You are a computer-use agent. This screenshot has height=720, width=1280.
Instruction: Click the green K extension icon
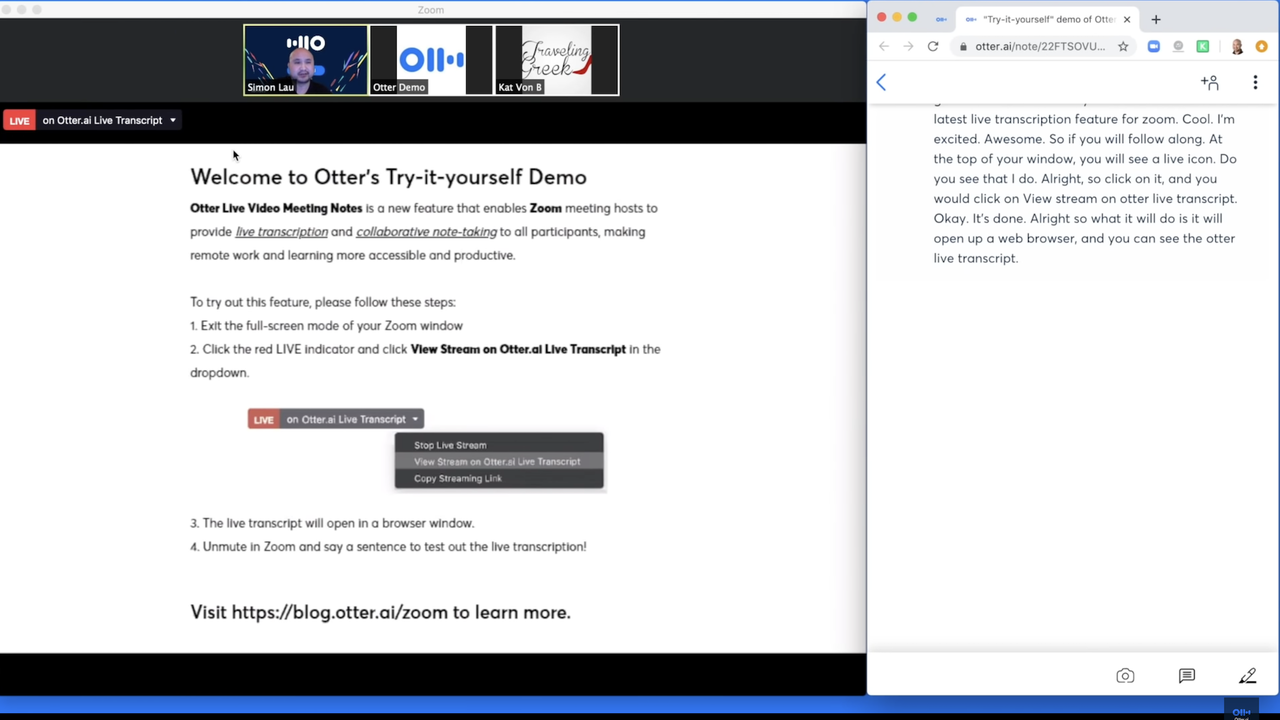1202,47
